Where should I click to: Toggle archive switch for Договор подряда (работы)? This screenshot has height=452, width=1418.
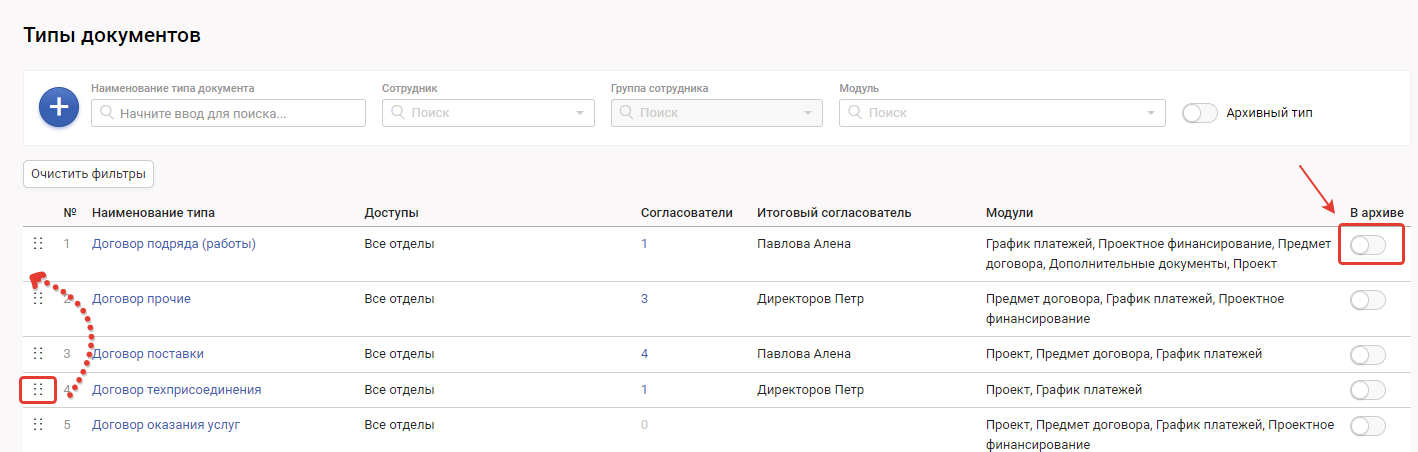1367,245
